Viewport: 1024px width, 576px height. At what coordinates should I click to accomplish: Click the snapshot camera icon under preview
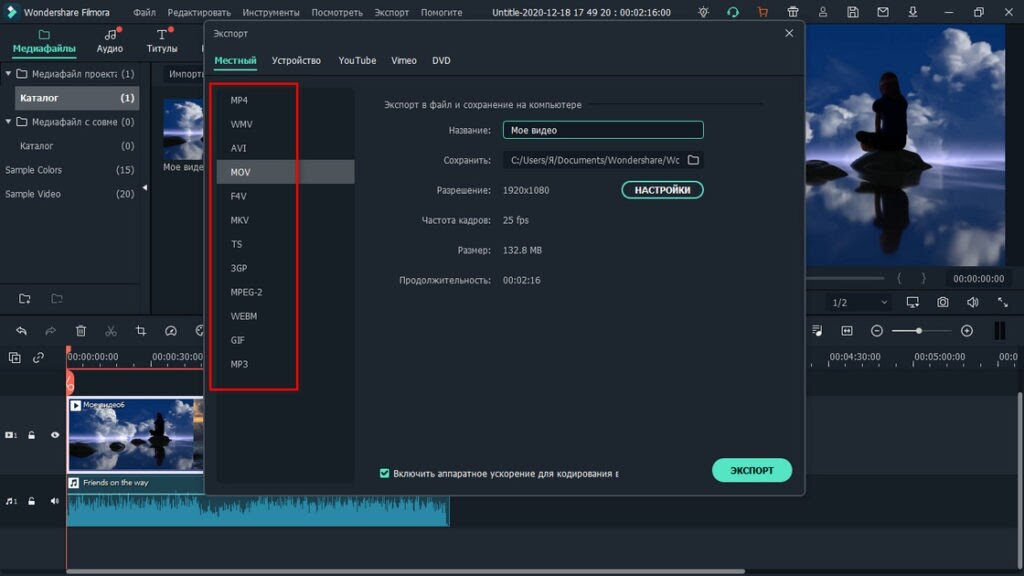[x=942, y=302]
